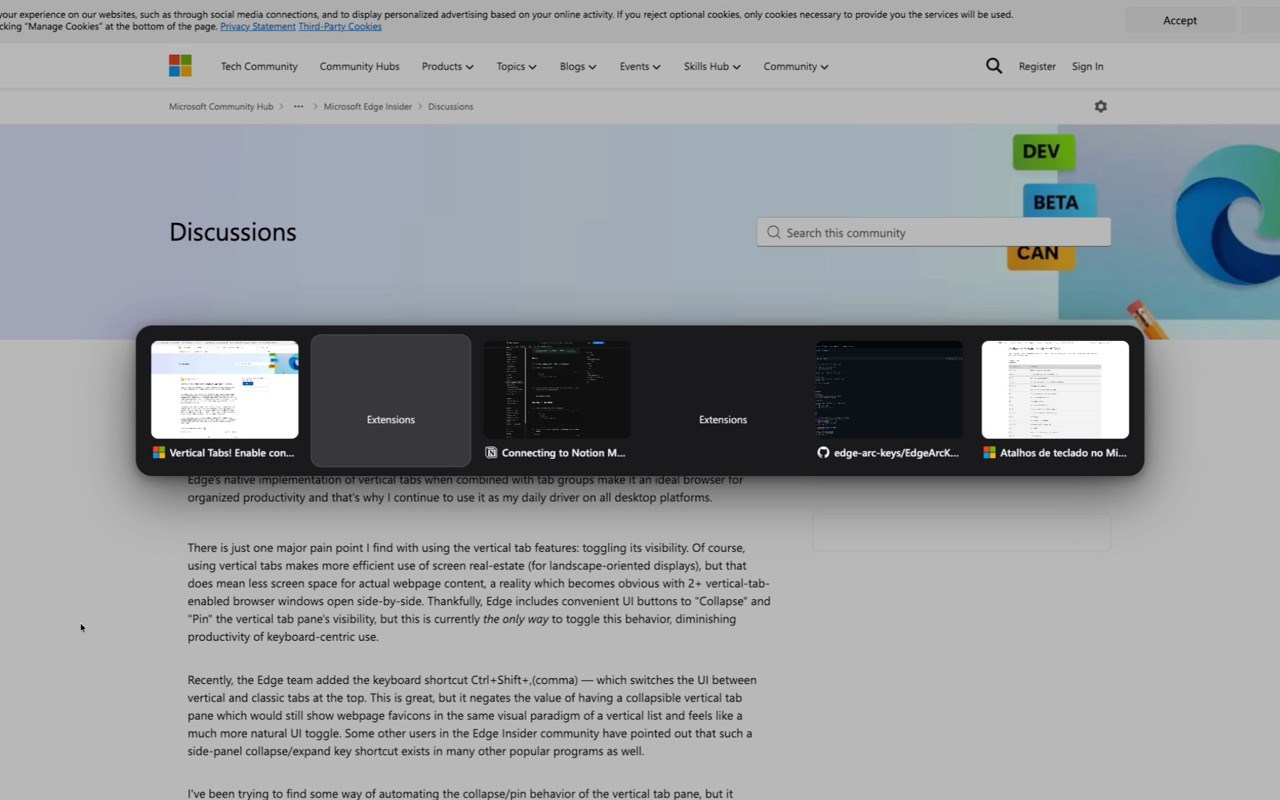The image size is (1280, 800).
Task: Click the large Discussions page heading
Action: [x=233, y=232]
